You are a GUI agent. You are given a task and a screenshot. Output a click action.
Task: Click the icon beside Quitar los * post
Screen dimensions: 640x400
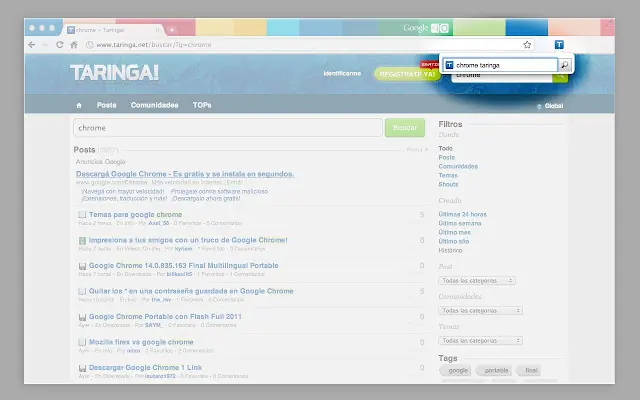coord(82,291)
